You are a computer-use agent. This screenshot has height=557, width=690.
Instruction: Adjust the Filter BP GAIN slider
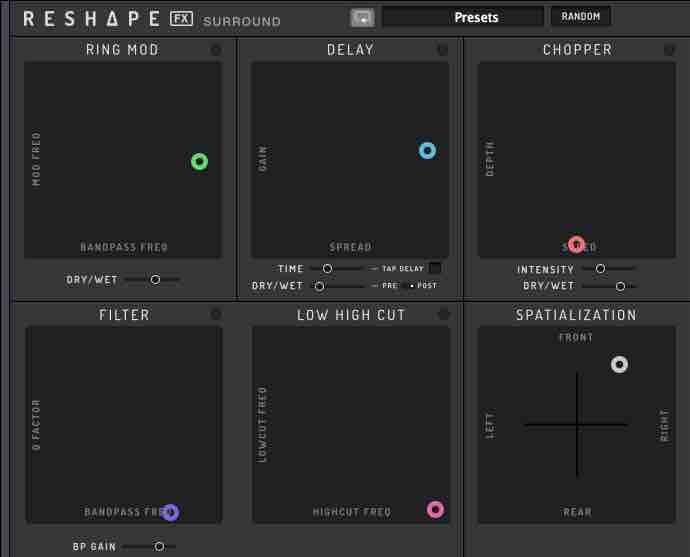point(149,546)
